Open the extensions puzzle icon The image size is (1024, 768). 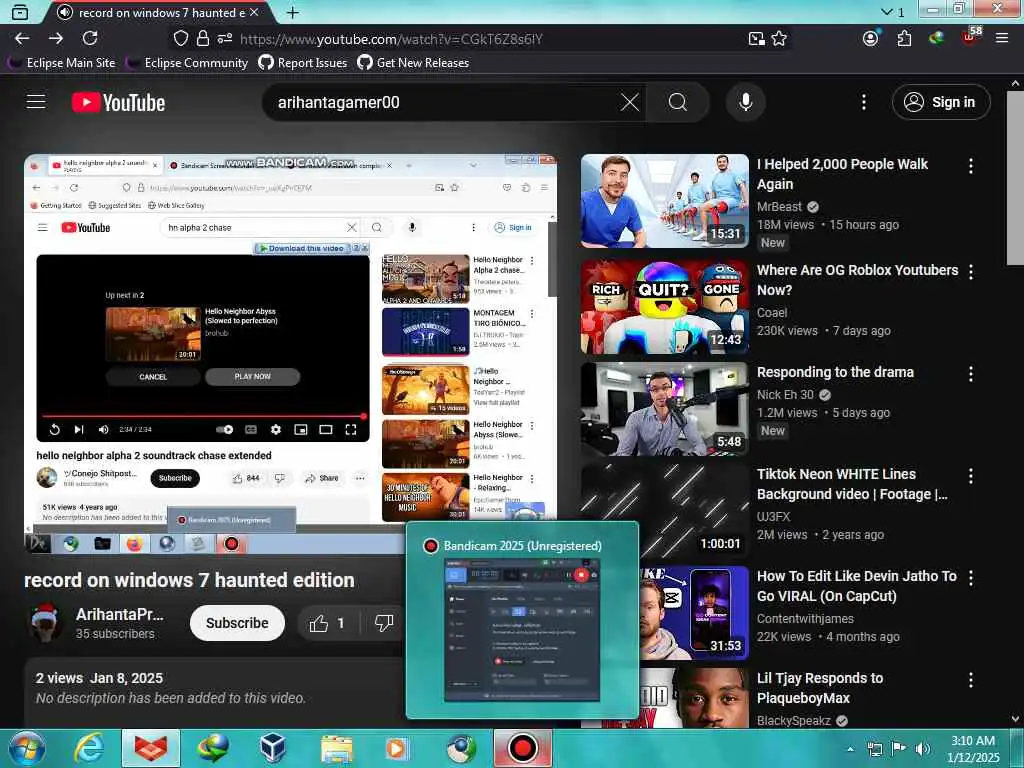[x=904, y=39]
